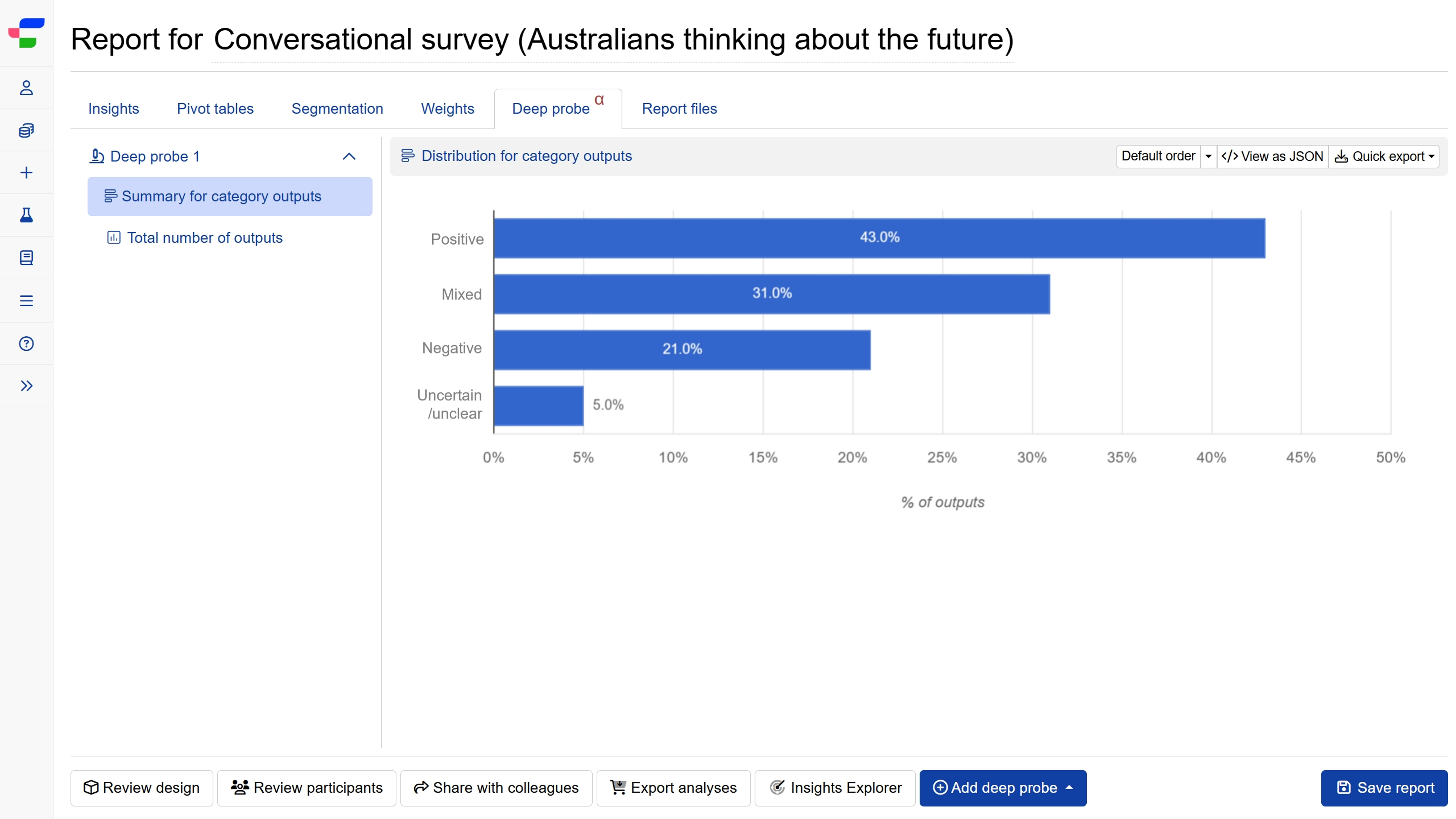The width and height of the screenshot is (1456, 819).
Task: Click the plus icon in left sidebar
Action: click(26, 172)
